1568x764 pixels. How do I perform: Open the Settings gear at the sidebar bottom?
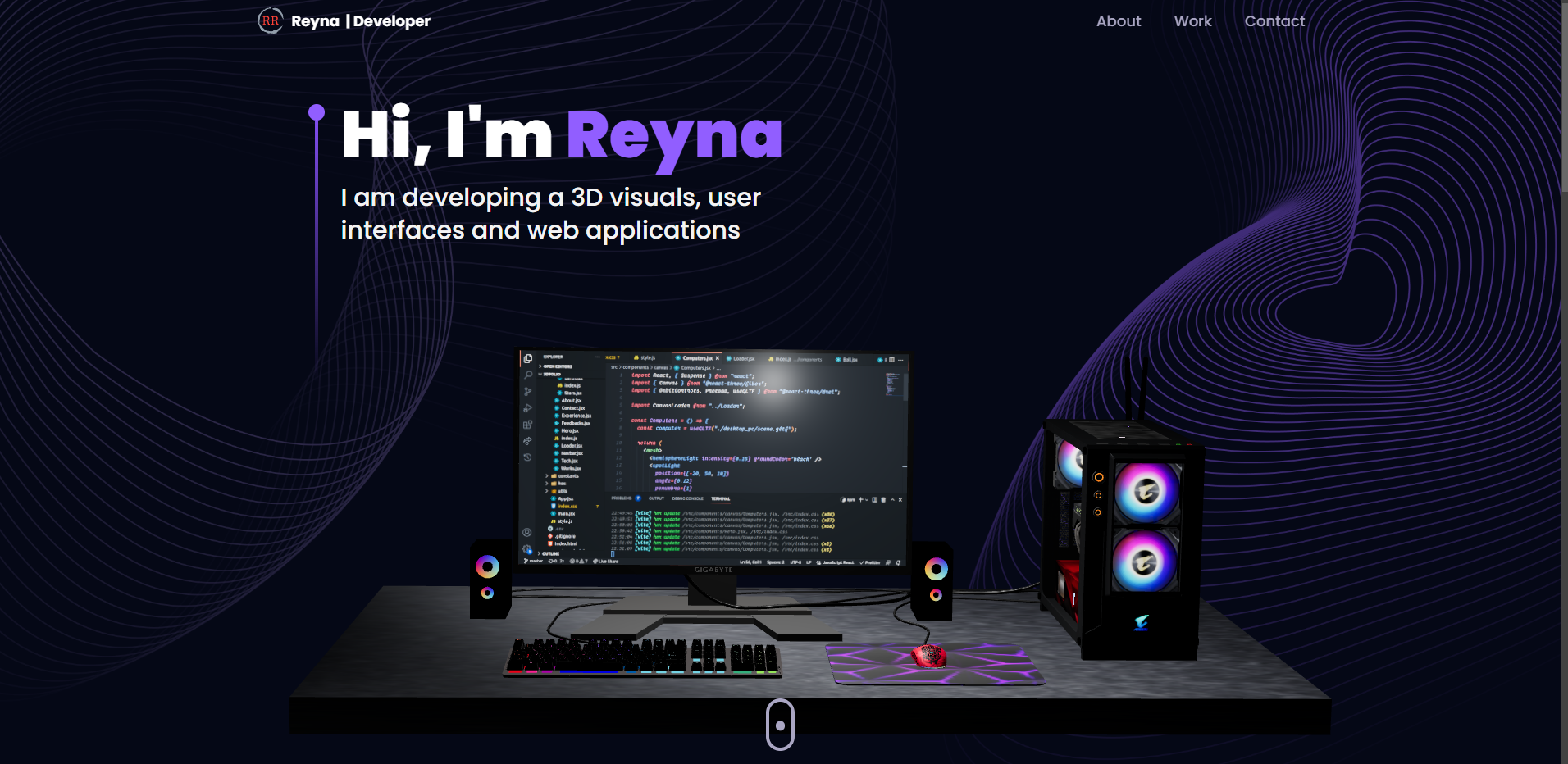click(526, 548)
